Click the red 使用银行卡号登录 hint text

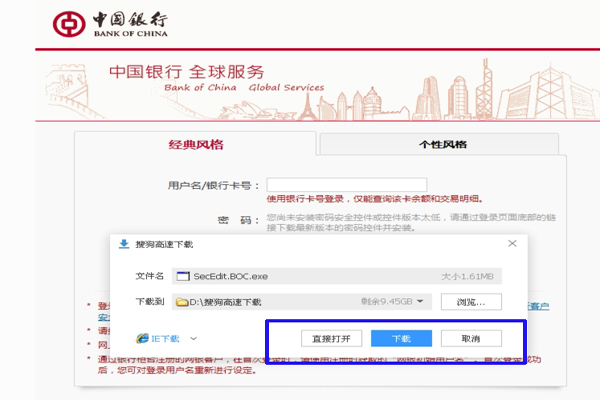(375, 199)
